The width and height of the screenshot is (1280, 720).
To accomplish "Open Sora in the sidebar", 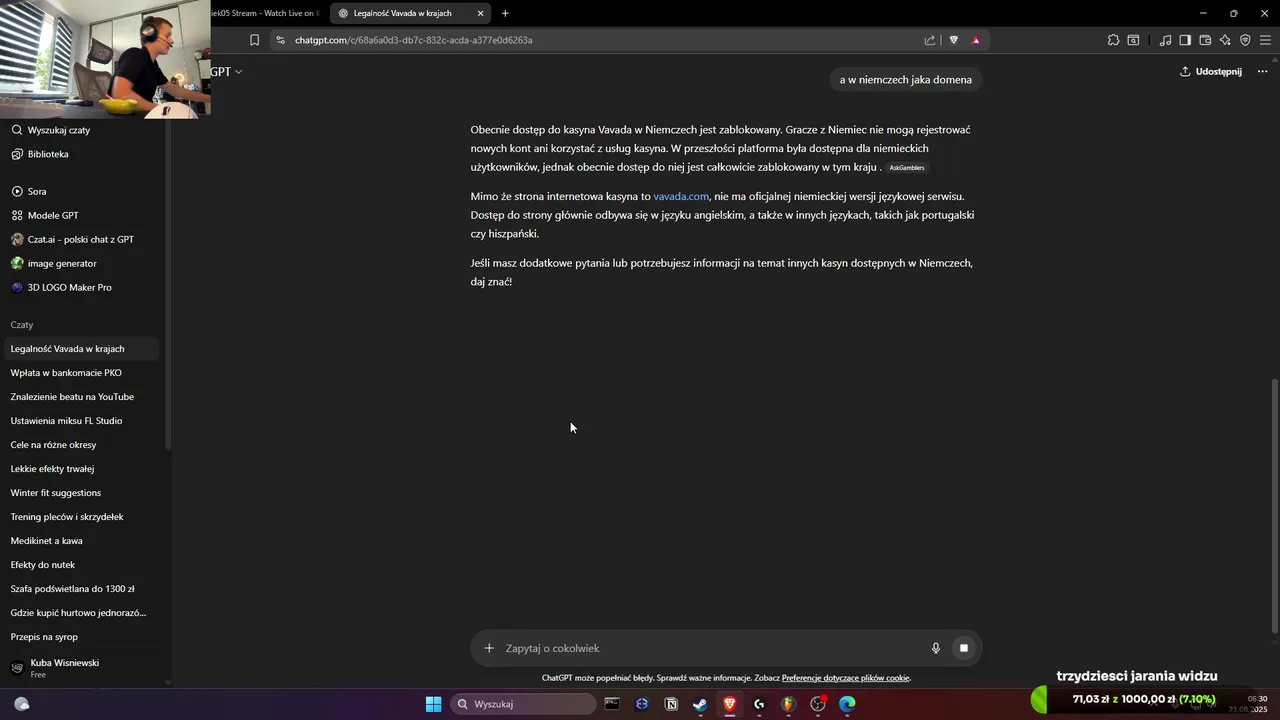I will click(37, 191).
